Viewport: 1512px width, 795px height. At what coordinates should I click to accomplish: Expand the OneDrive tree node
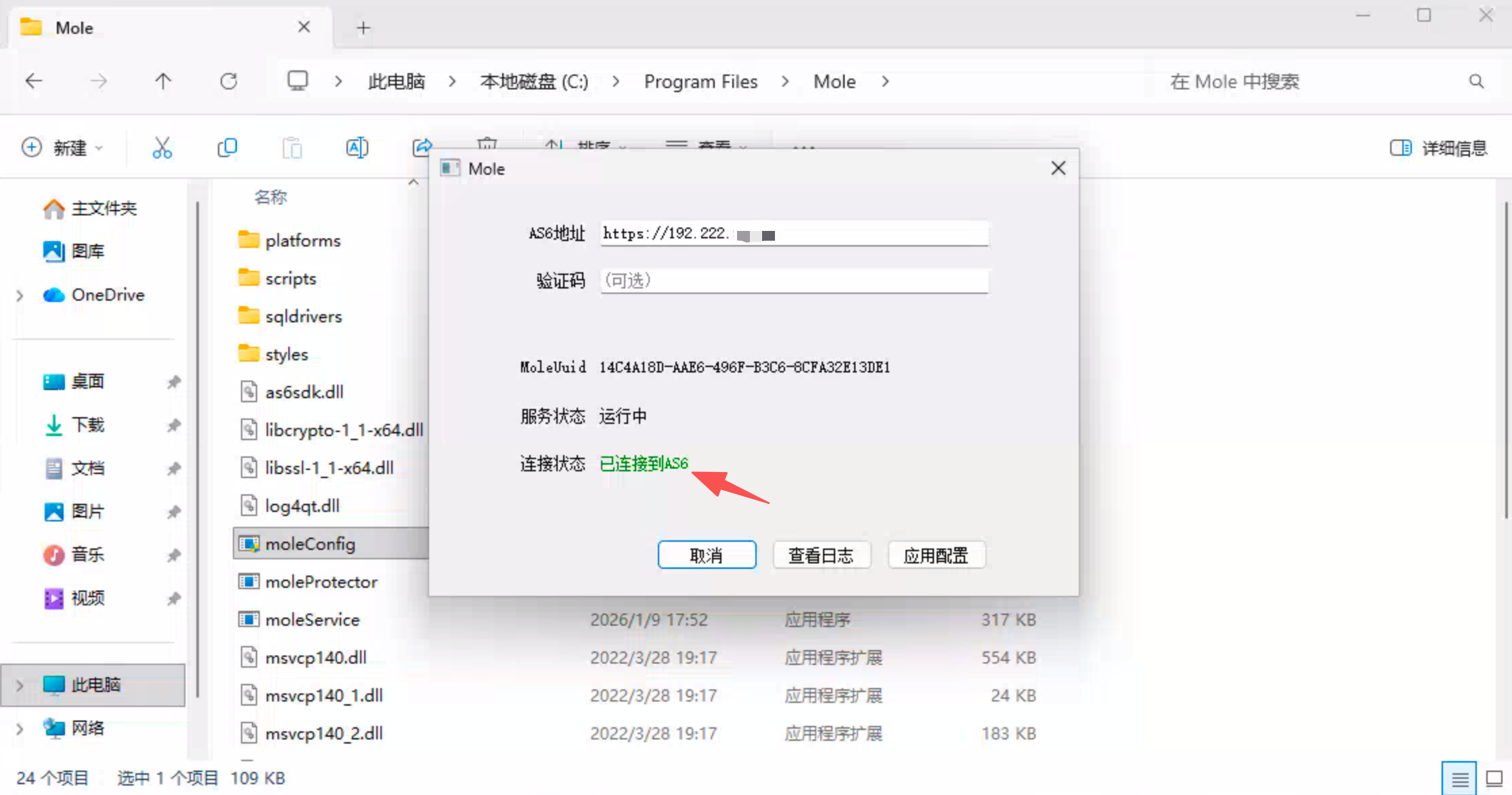coord(20,295)
